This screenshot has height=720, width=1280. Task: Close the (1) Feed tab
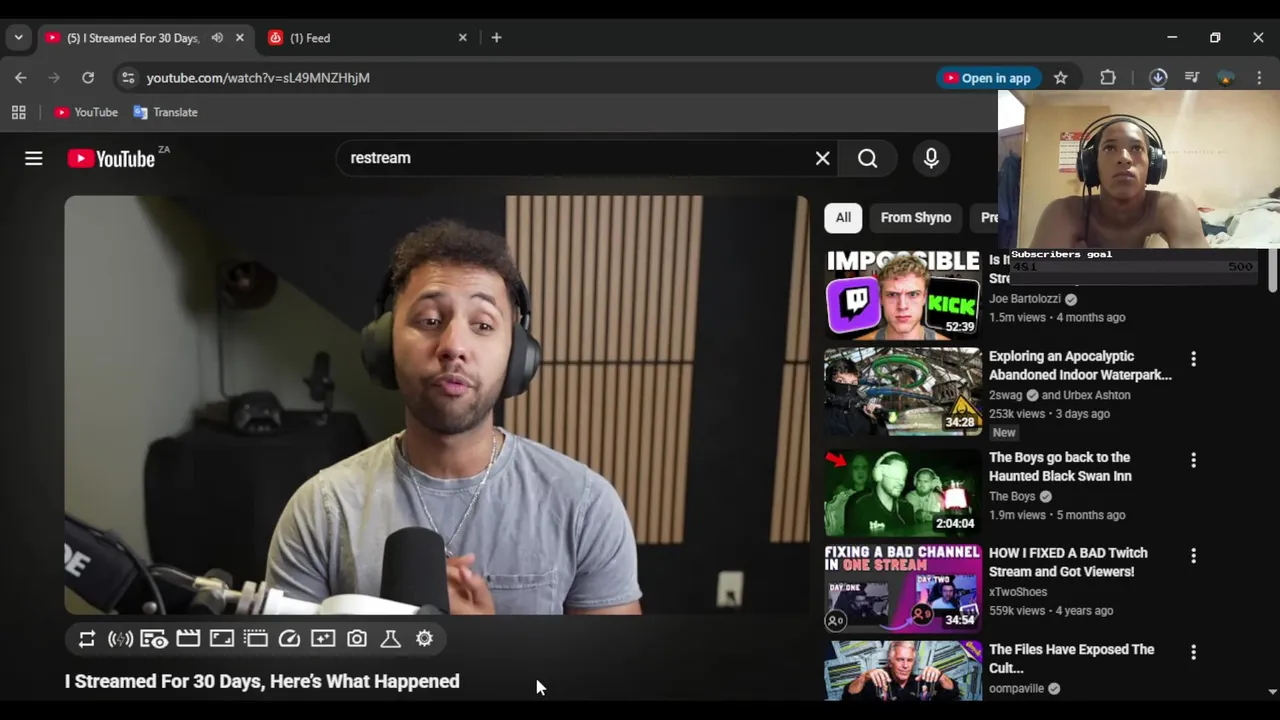click(462, 38)
